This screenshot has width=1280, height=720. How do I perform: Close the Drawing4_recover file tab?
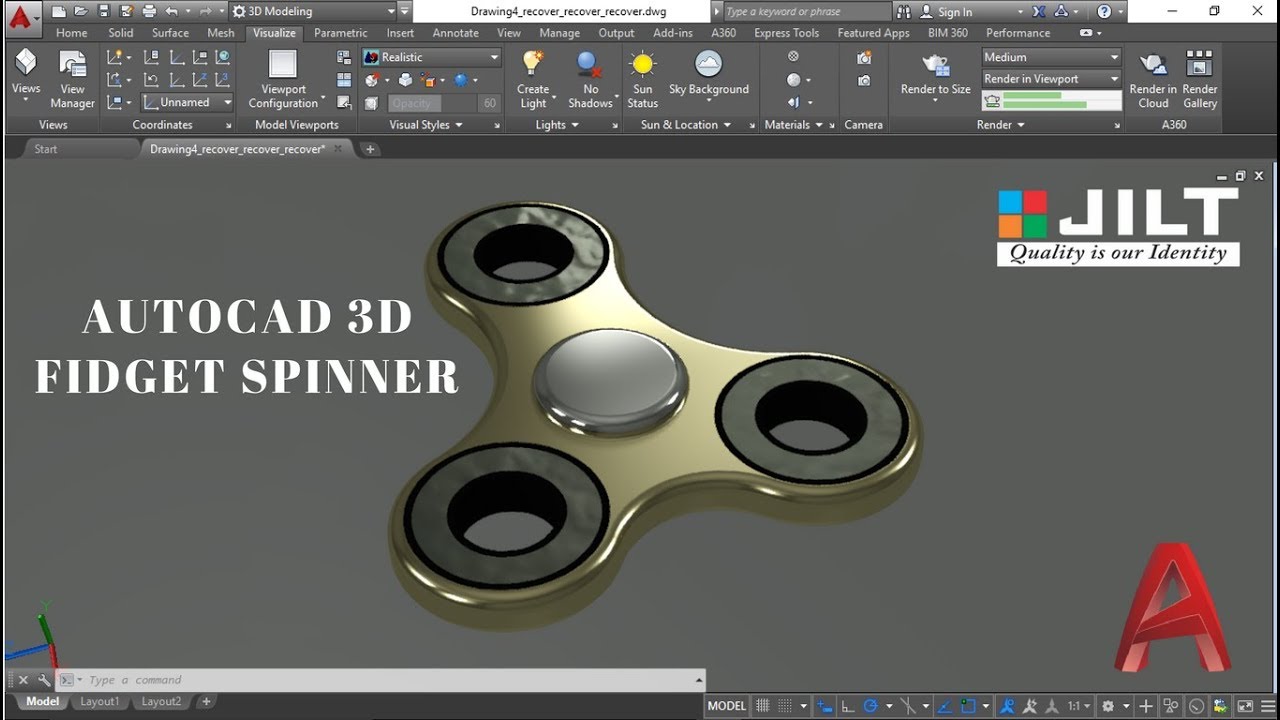tap(338, 149)
